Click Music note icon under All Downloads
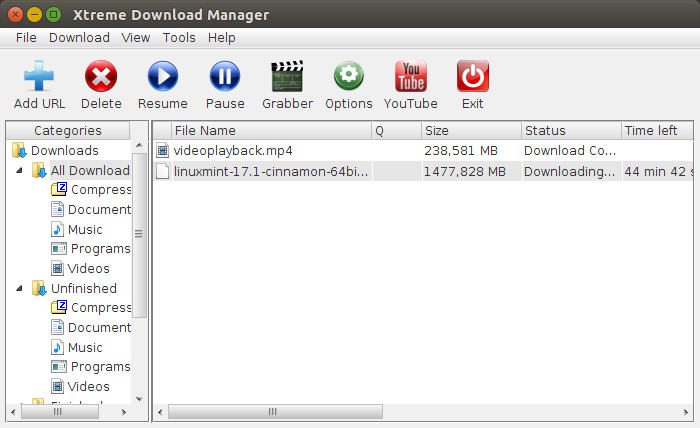 (57, 229)
